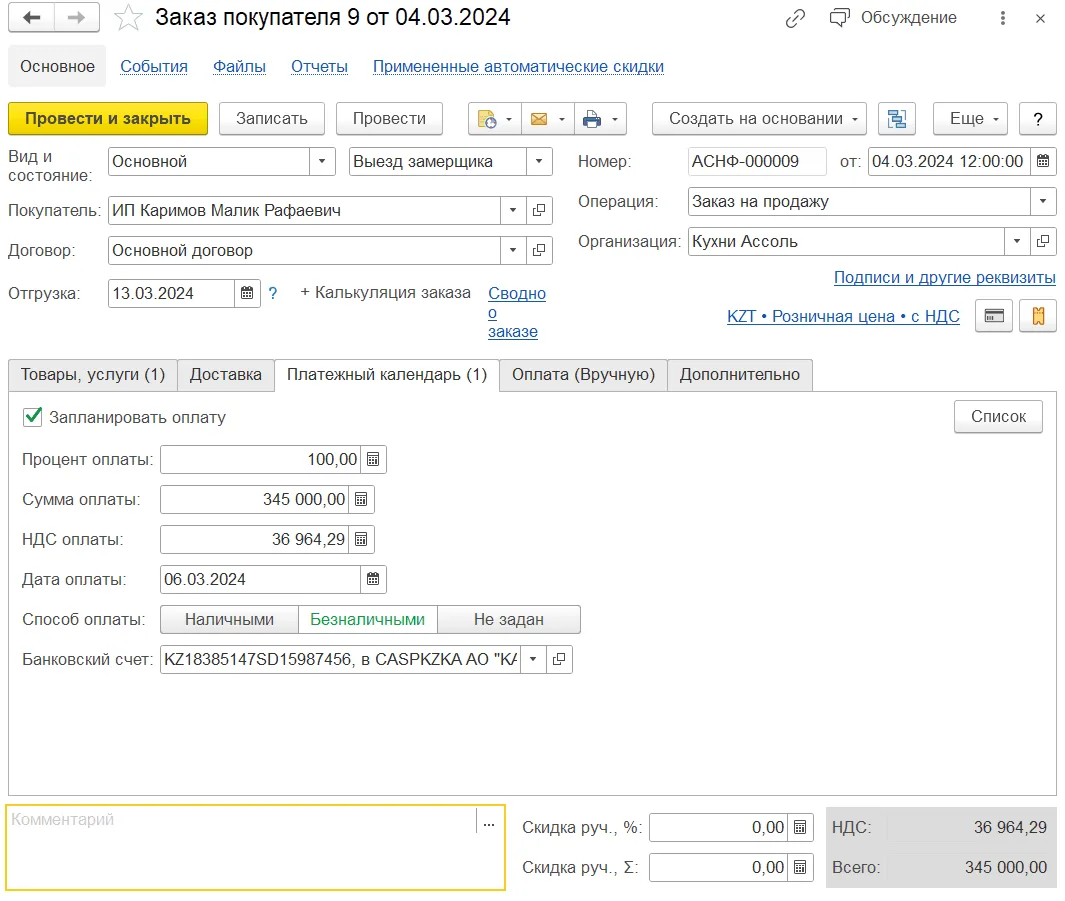Open Покупатель record with open-form icon
Image resolution: width=1065 pixels, height=901 pixels.
[539, 210]
